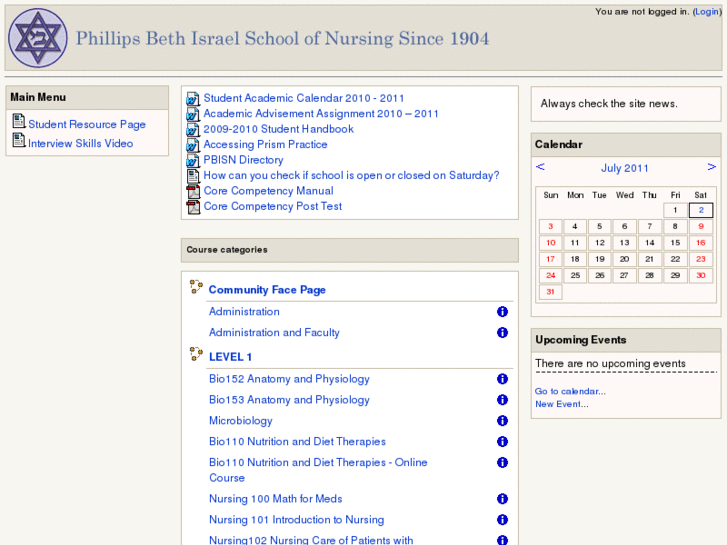This screenshot has width=727, height=545.
Task: Open Bio110 Nutrition Online Course link
Action: [318, 470]
